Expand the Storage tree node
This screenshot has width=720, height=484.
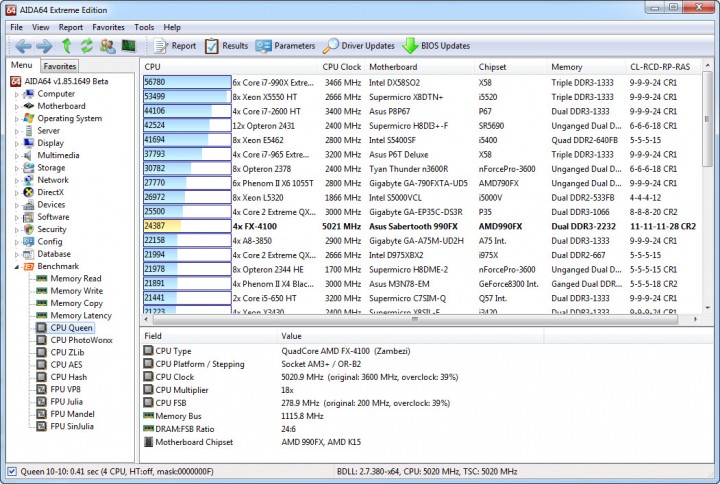(x=17, y=169)
